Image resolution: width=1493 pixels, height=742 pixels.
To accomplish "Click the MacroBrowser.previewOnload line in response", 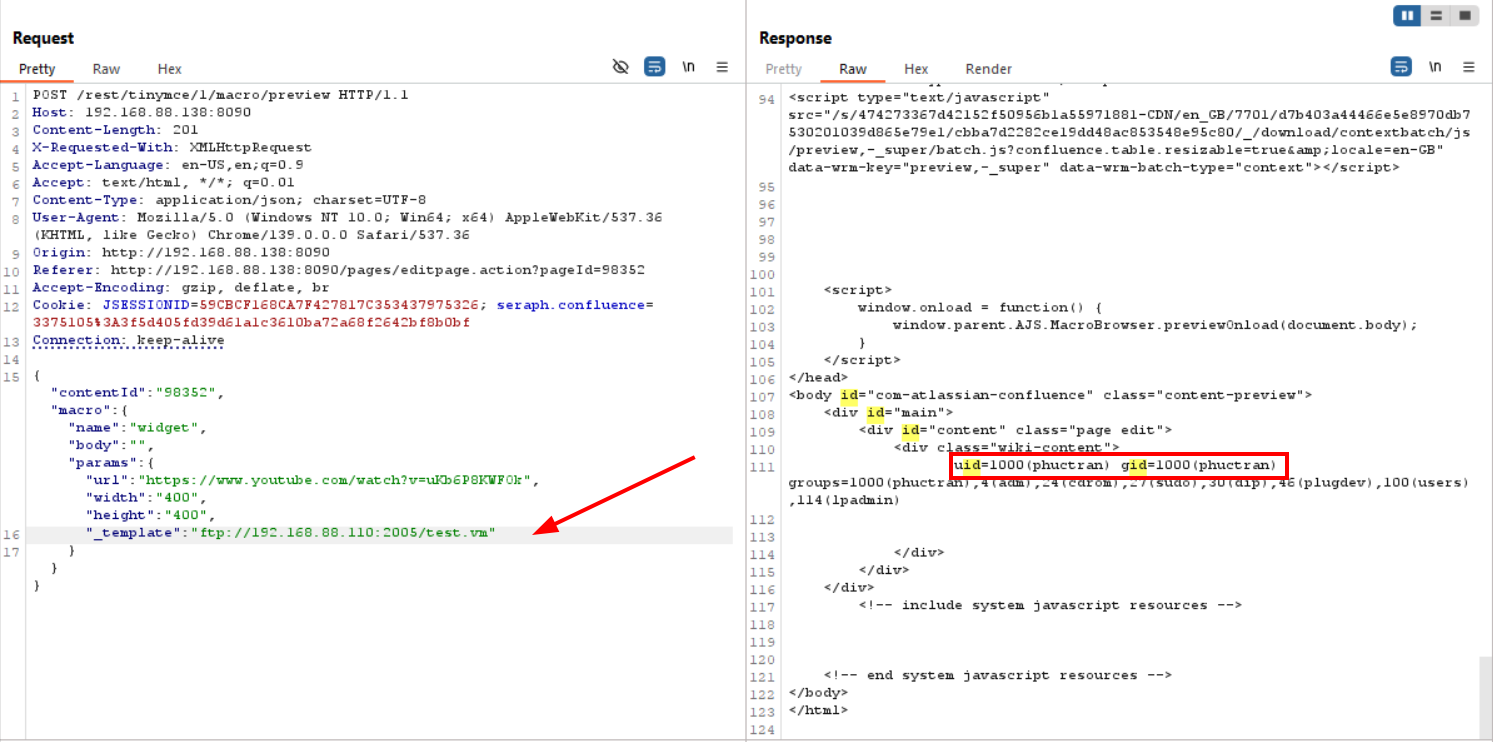I will tap(1155, 325).
